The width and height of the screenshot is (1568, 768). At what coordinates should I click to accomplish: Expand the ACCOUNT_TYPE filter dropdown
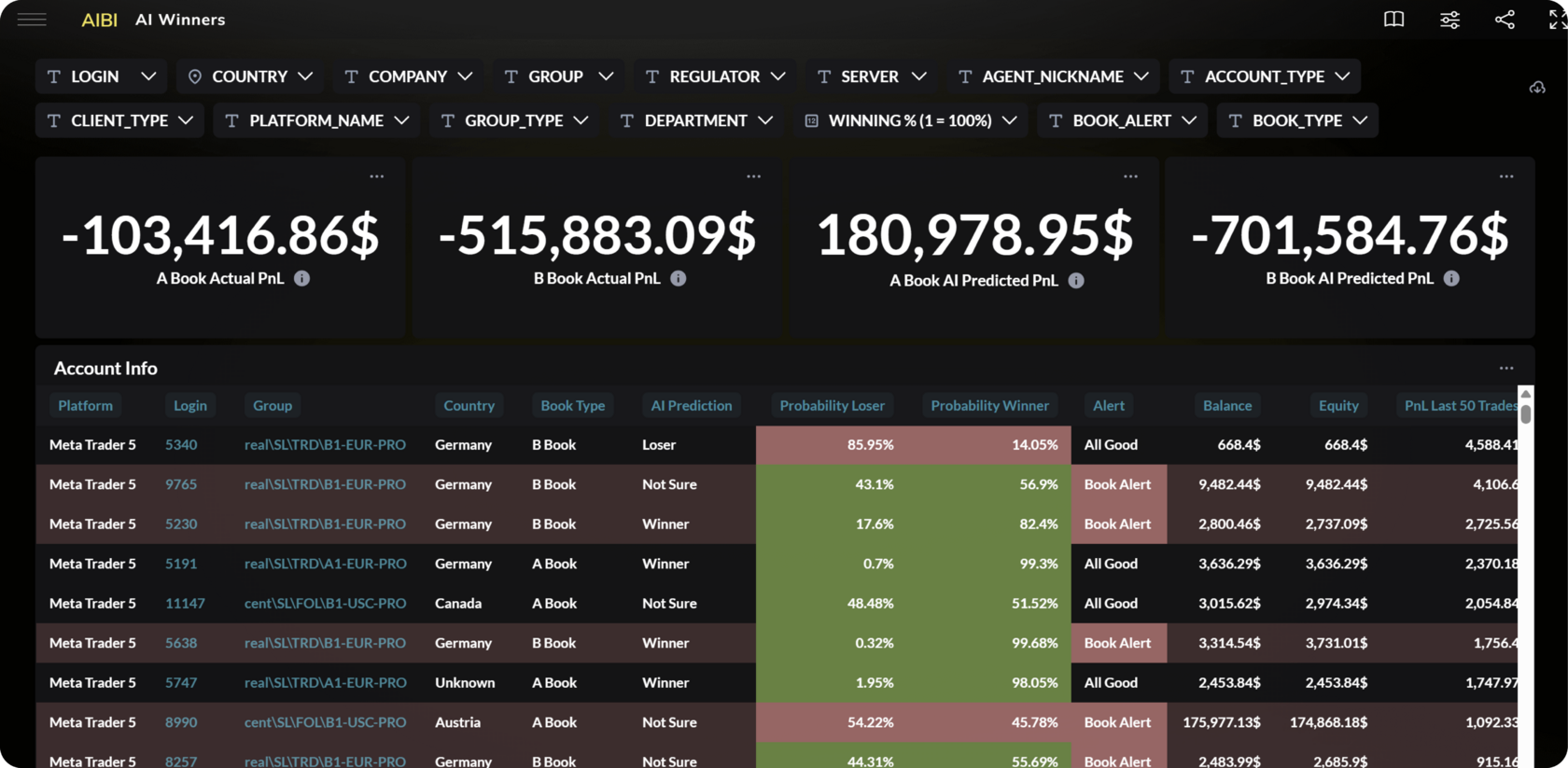tap(1265, 77)
